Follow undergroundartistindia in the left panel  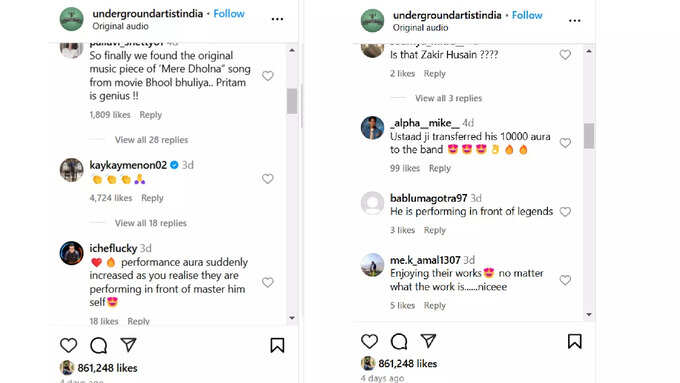point(229,13)
